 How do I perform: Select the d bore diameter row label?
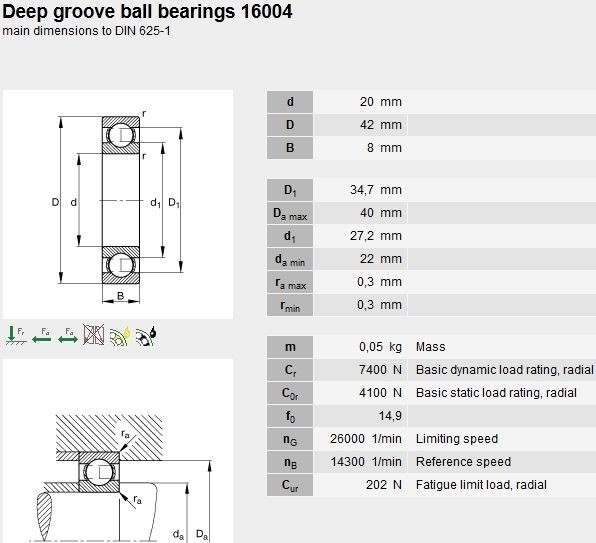coord(290,102)
